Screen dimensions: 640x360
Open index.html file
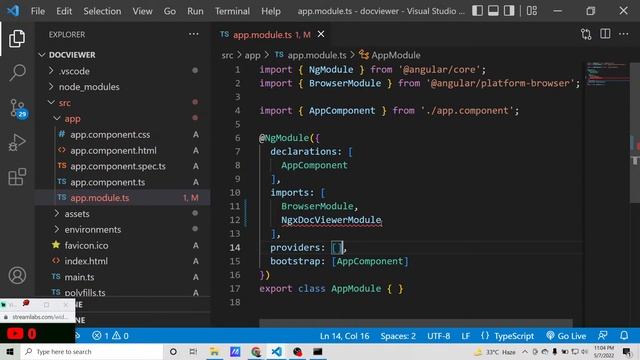[x=86, y=261]
